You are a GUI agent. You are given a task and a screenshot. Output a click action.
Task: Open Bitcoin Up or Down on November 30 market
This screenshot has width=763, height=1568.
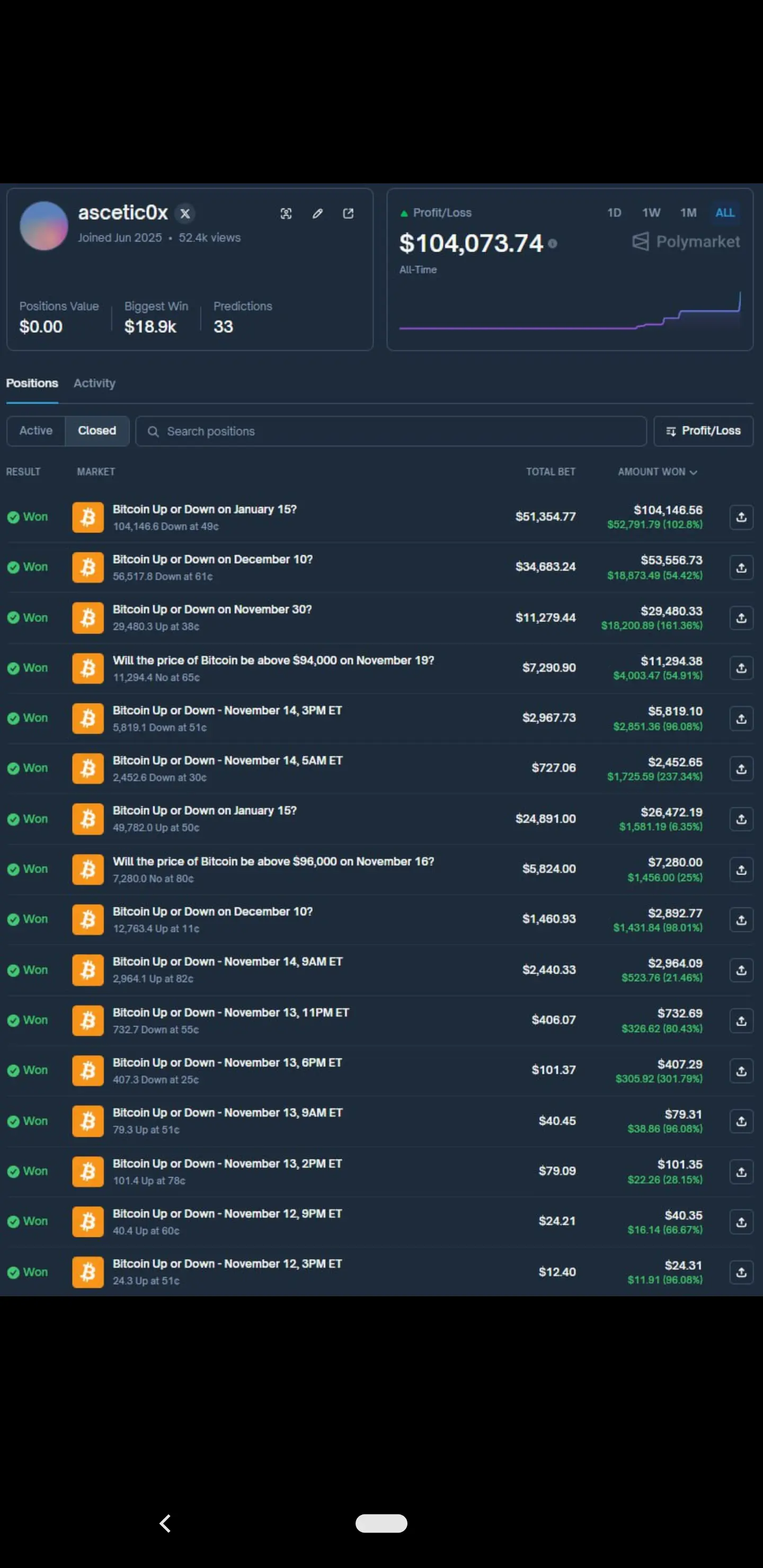coord(212,609)
